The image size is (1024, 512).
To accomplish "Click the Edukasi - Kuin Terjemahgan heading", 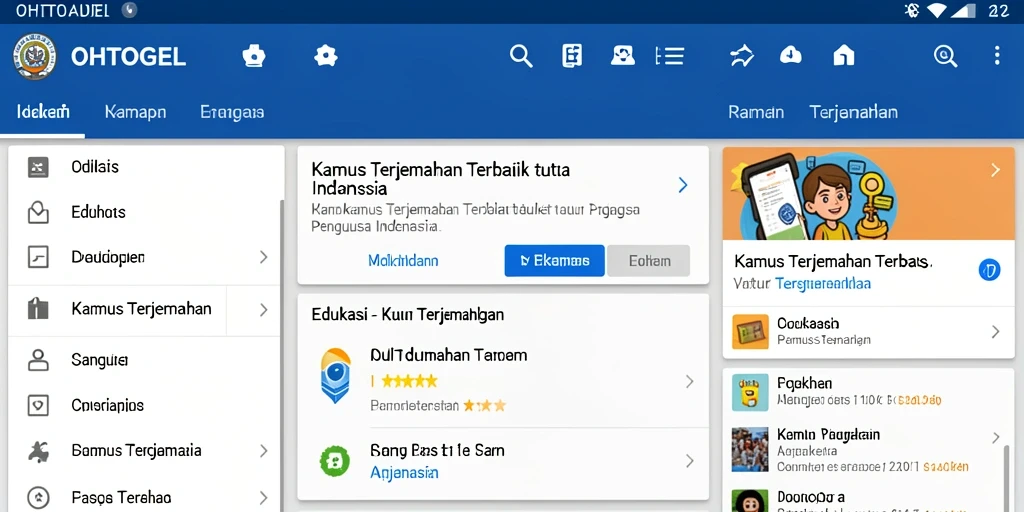I will [408, 315].
